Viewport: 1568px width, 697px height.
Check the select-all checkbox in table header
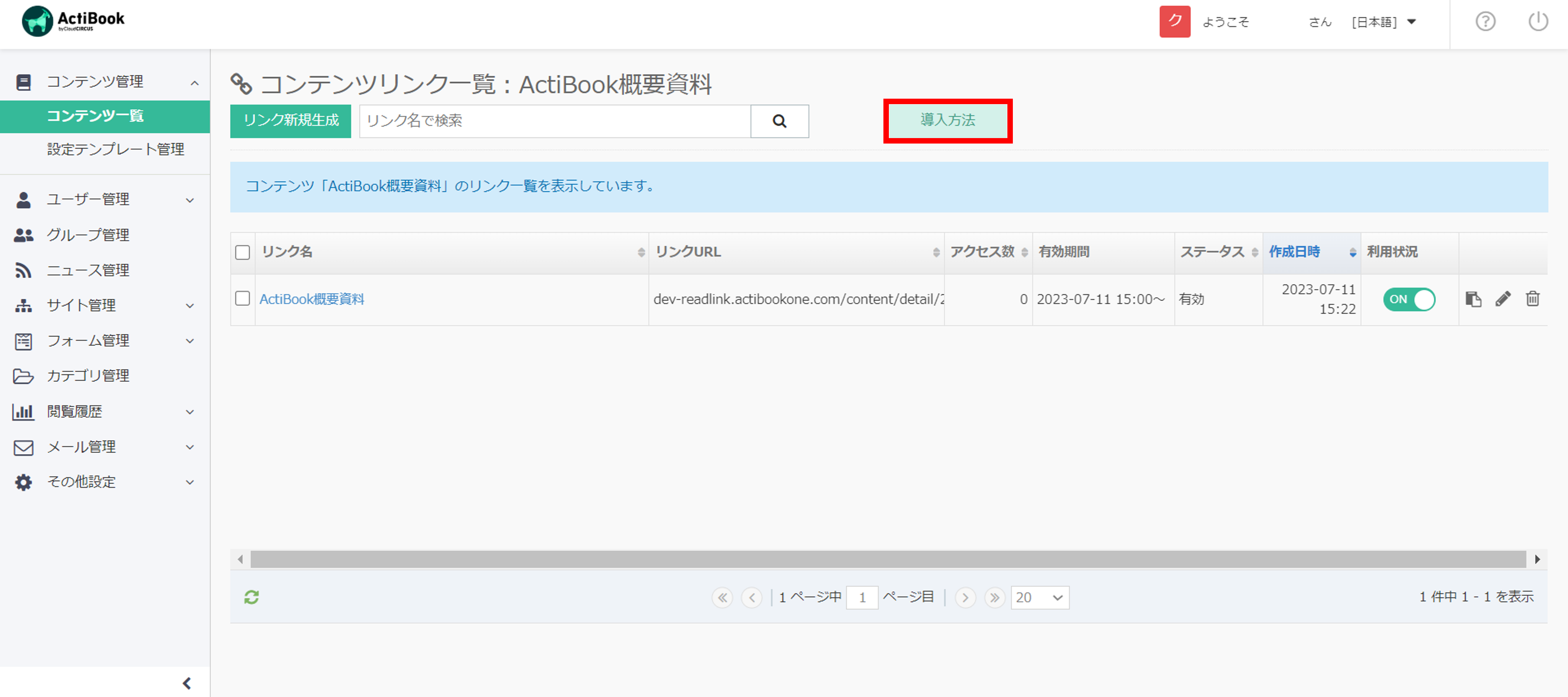pyautogui.click(x=242, y=252)
